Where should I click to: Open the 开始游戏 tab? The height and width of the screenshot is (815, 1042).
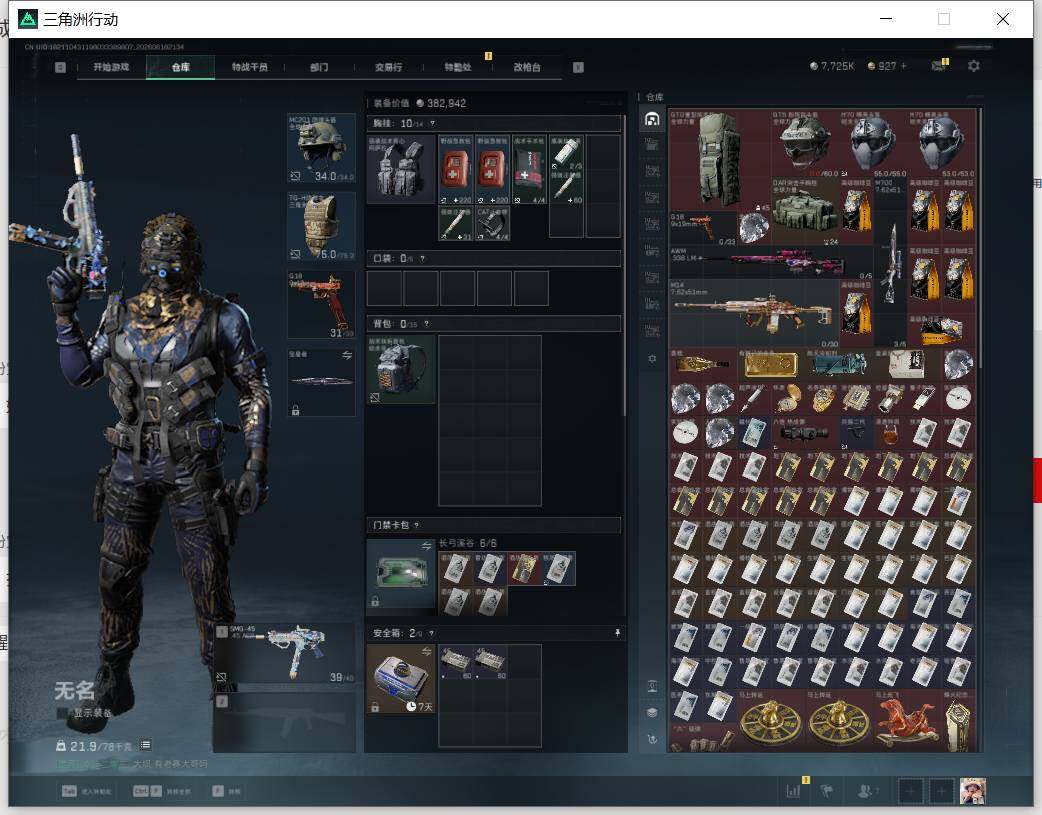[111, 67]
